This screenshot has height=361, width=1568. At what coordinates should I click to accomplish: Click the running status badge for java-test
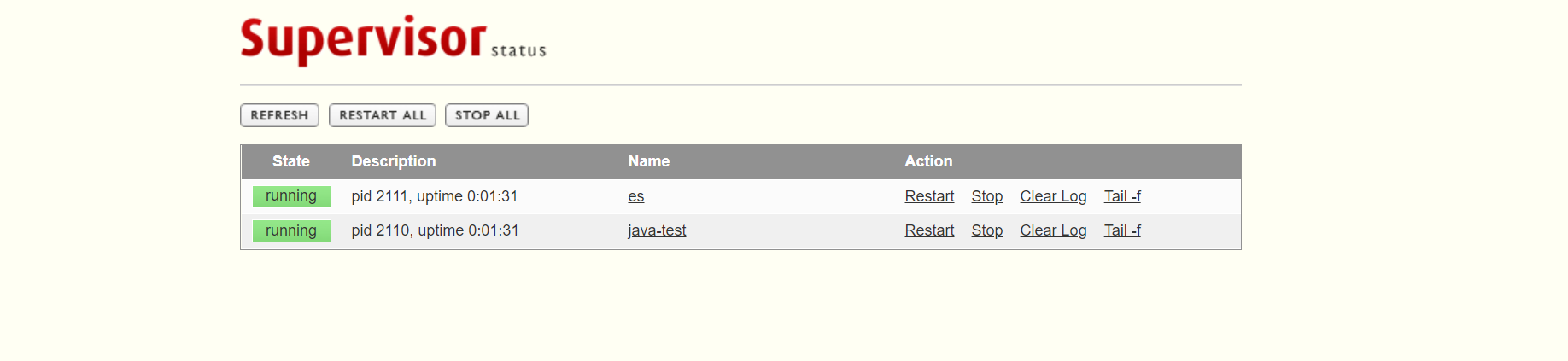[291, 230]
